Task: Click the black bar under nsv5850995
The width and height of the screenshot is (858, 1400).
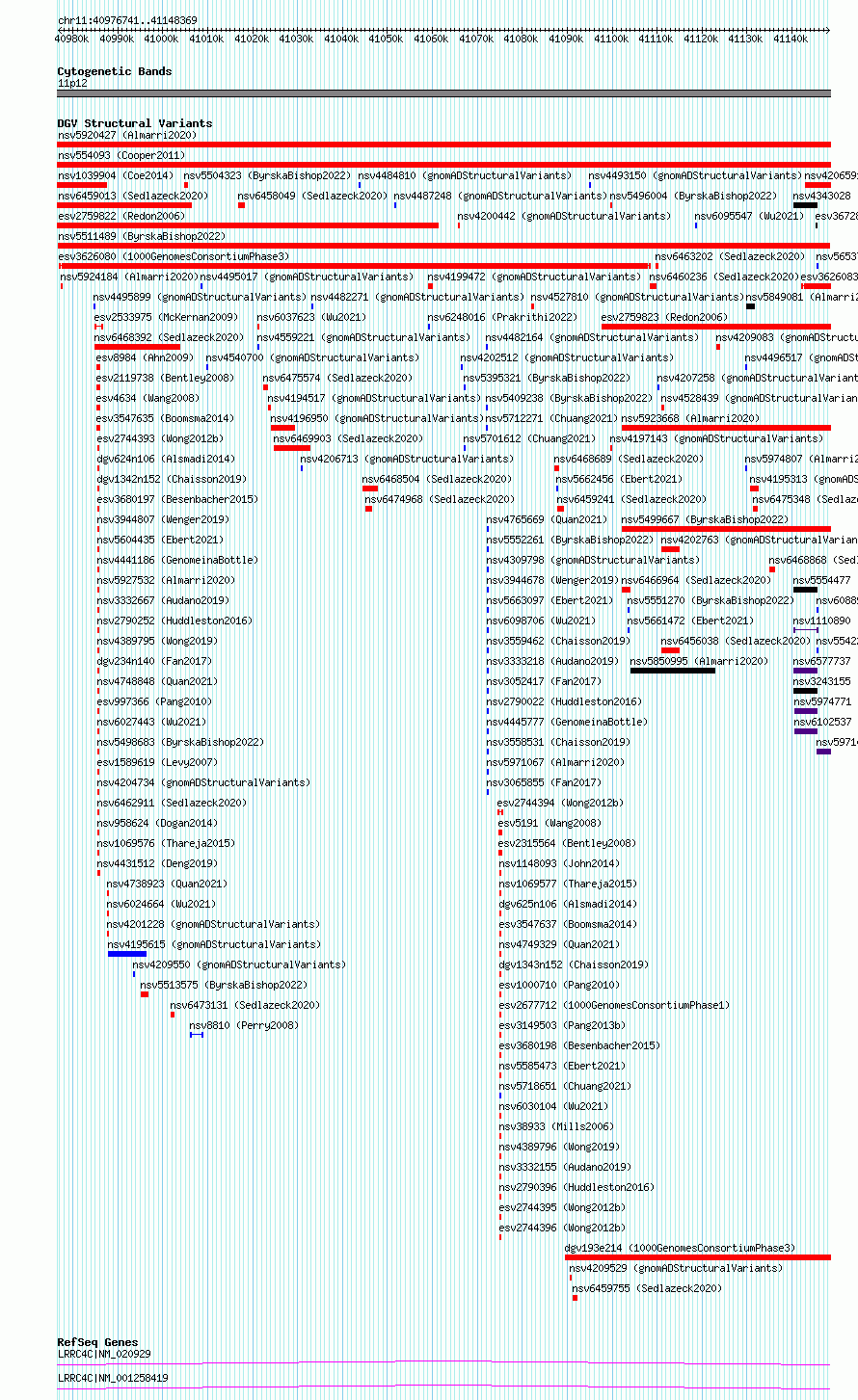Action: tap(673, 671)
